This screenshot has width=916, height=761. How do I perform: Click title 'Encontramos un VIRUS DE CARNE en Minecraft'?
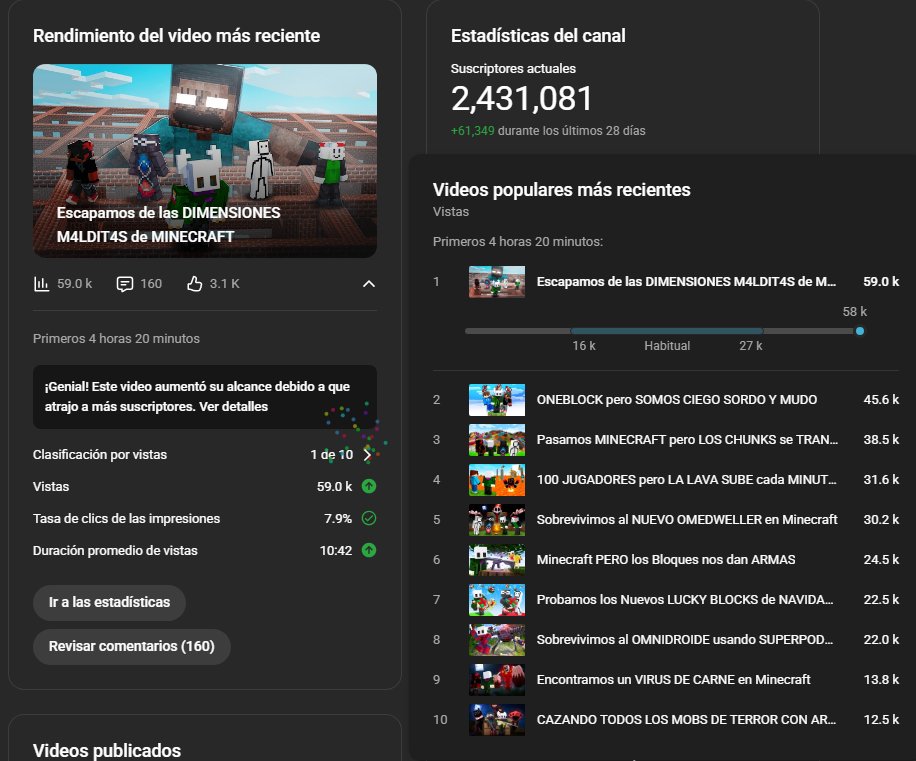click(674, 680)
